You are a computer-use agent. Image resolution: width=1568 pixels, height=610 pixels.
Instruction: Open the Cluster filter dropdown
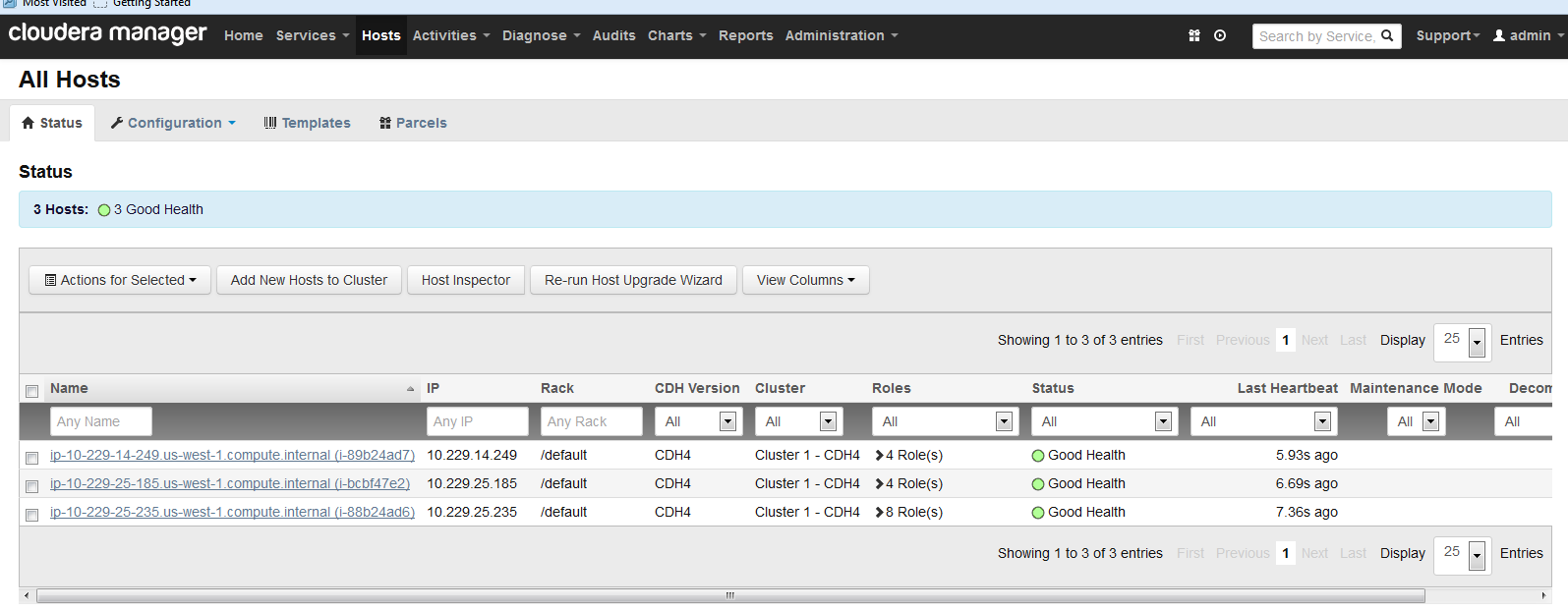[799, 421]
